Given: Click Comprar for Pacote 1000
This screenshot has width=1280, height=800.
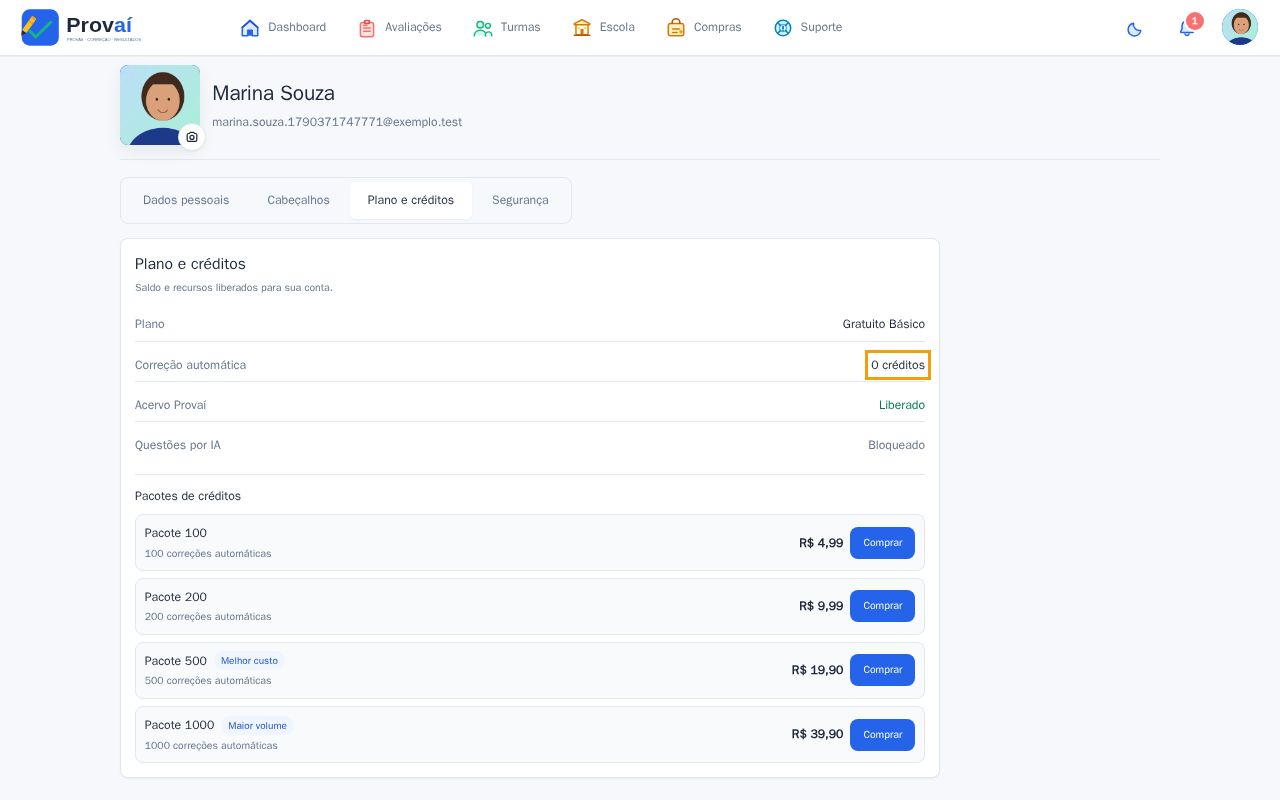Looking at the screenshot, I should point(882,735).
